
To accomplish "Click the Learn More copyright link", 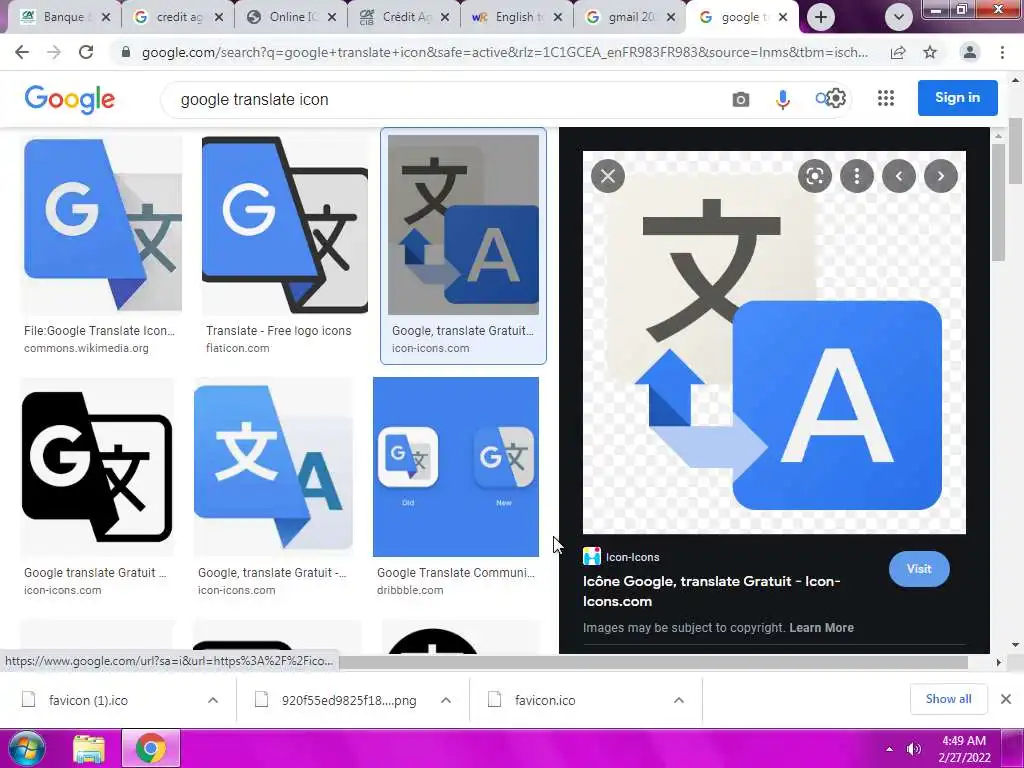I will (x=821, y=628).
